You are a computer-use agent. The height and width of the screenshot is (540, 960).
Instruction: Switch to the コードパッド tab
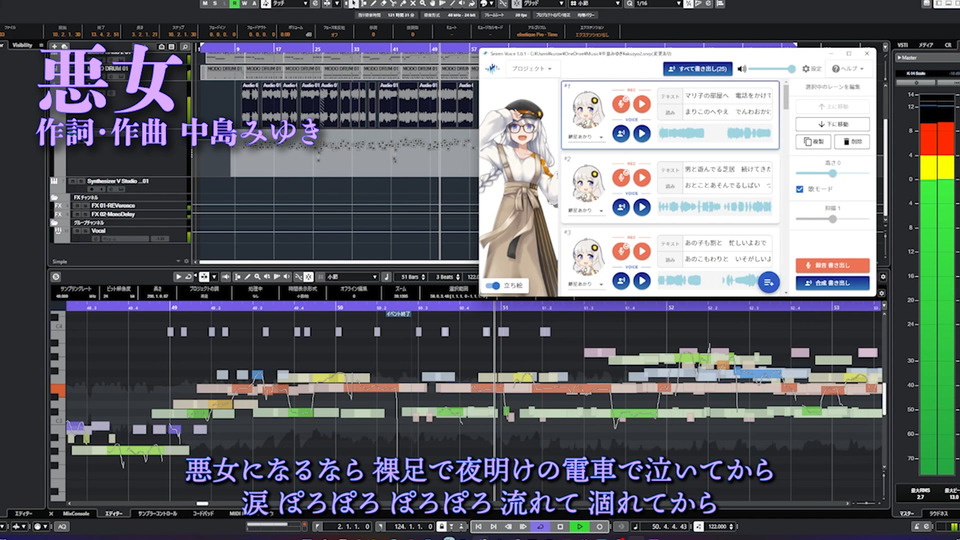click(203, 514)
